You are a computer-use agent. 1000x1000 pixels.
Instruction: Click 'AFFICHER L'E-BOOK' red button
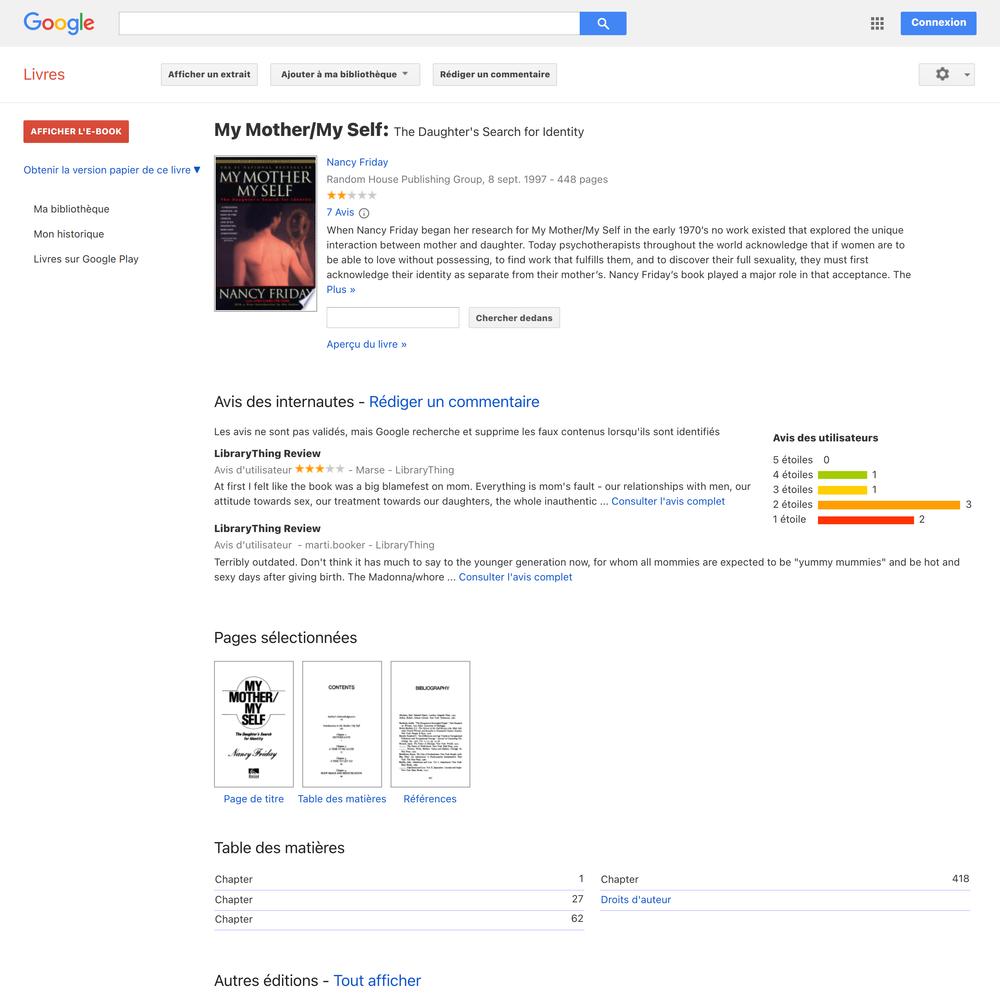pos(76,131)
